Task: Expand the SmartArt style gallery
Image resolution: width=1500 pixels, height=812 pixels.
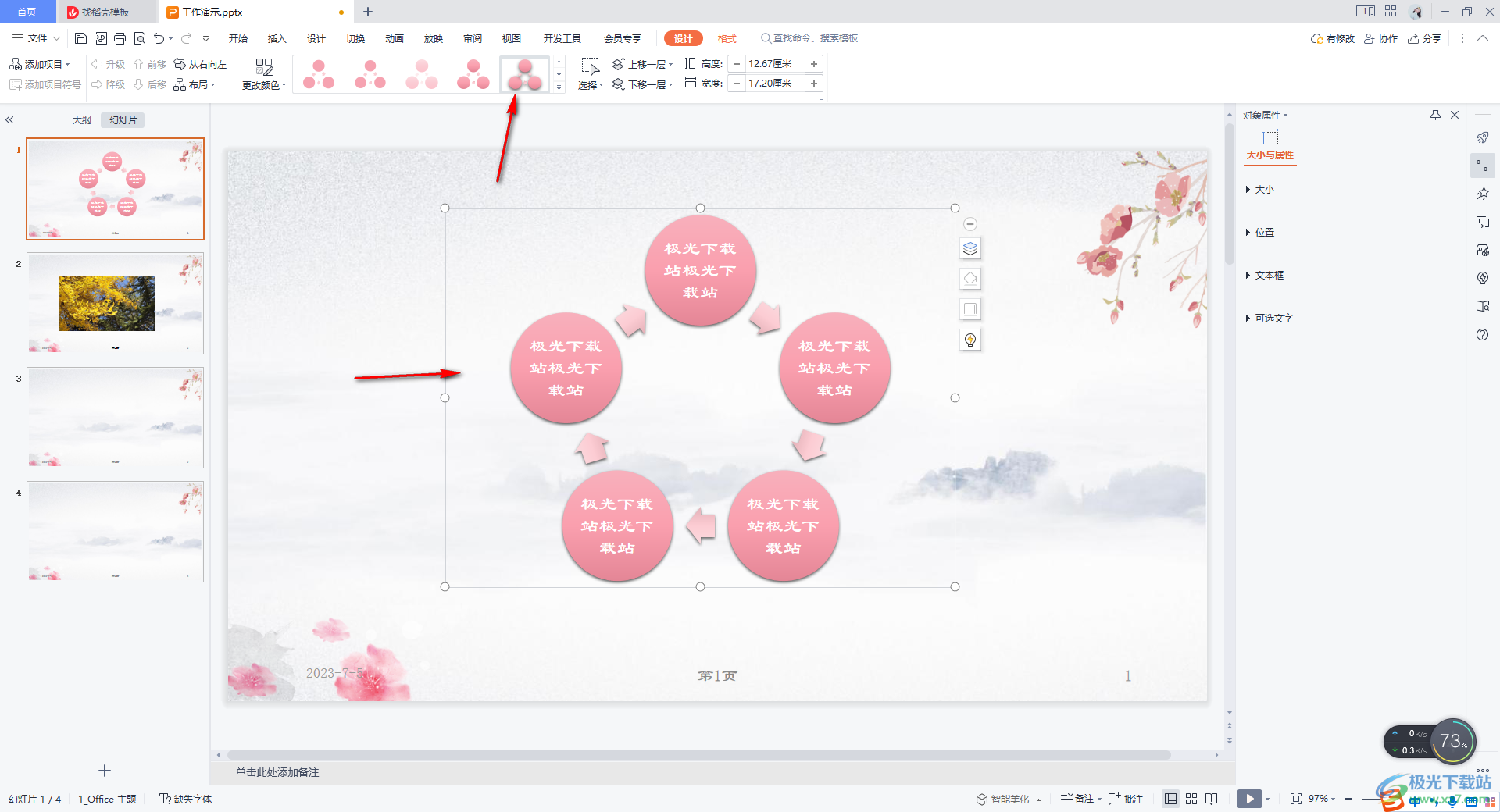Action: pos(559,88)
